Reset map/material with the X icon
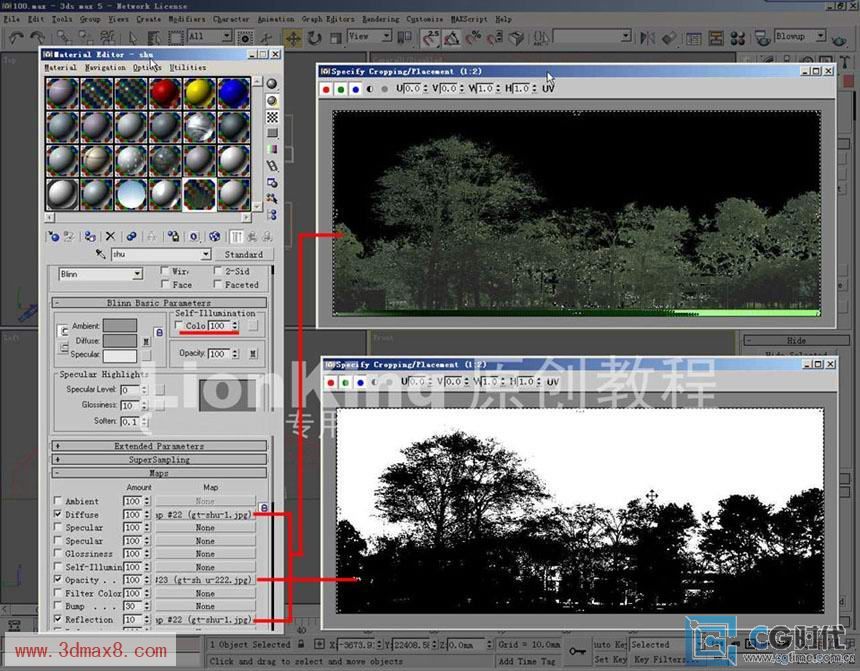Image resolution: width=860 pixels, height=671 pixels. click(110, 236)
